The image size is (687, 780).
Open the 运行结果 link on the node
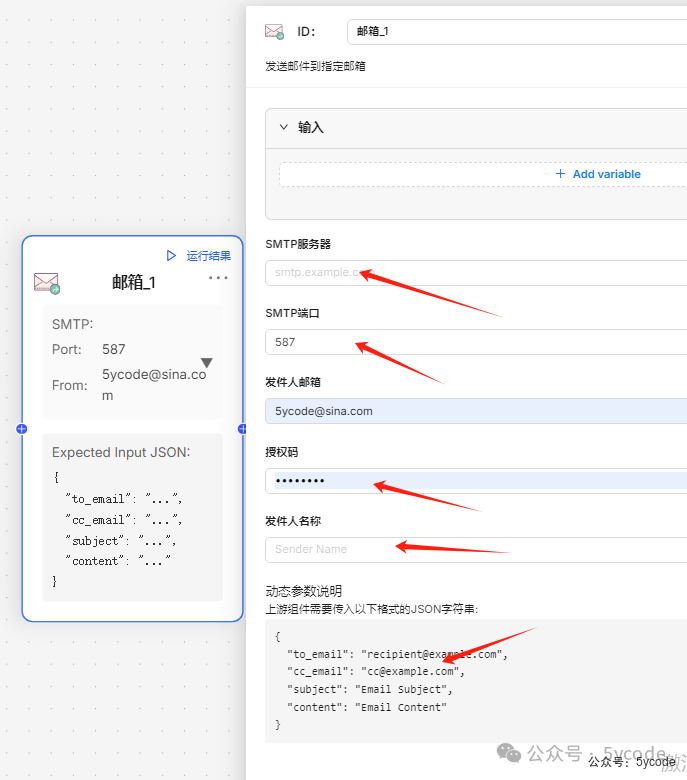pos(208,256)
